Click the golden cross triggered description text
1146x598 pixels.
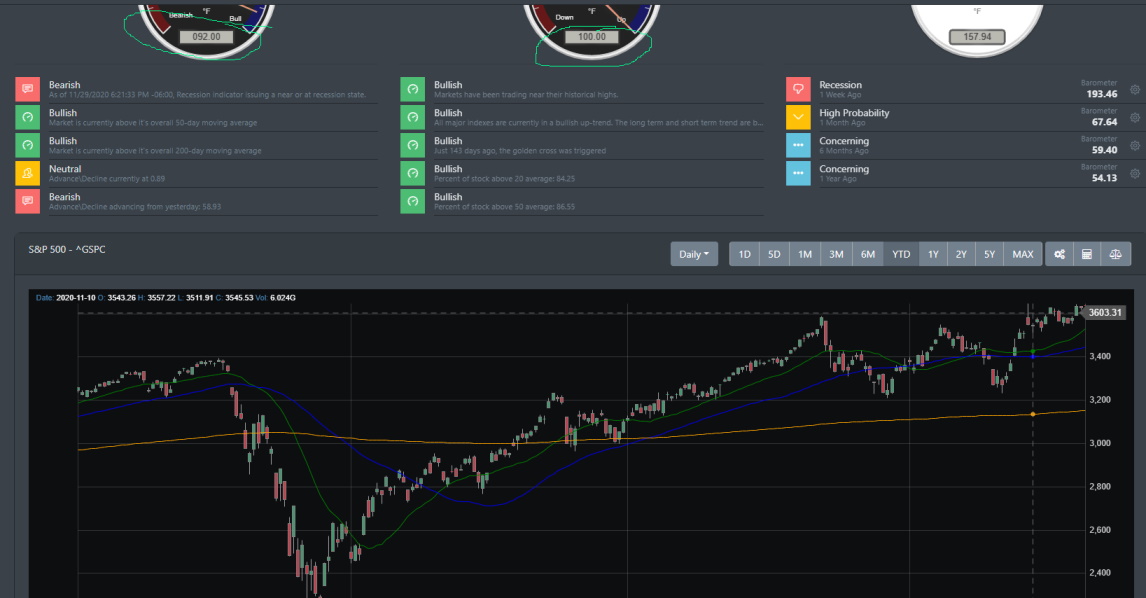click(x=520, y=151)
